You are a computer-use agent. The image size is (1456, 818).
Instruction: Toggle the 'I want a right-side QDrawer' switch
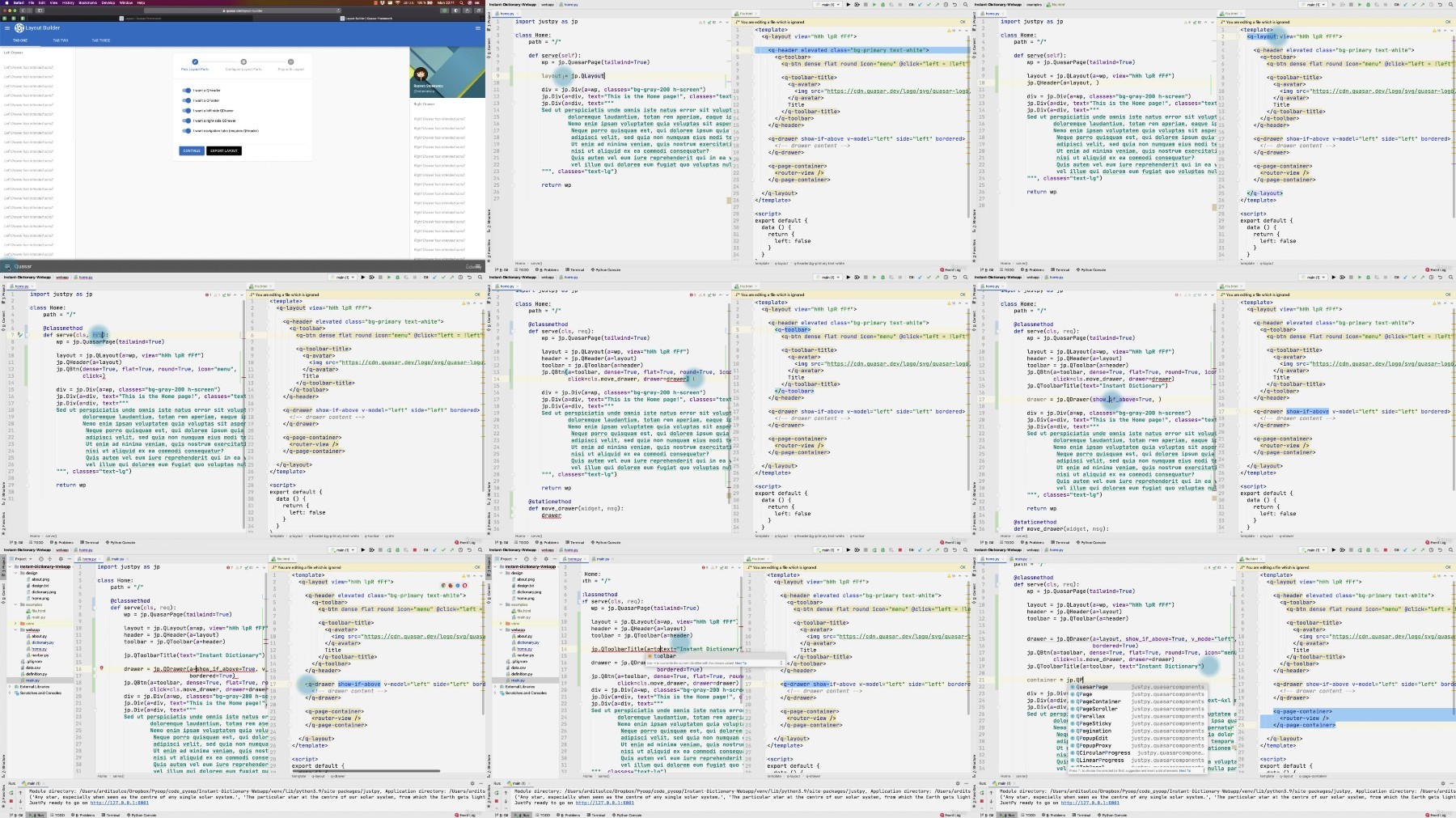coord(187,121)
